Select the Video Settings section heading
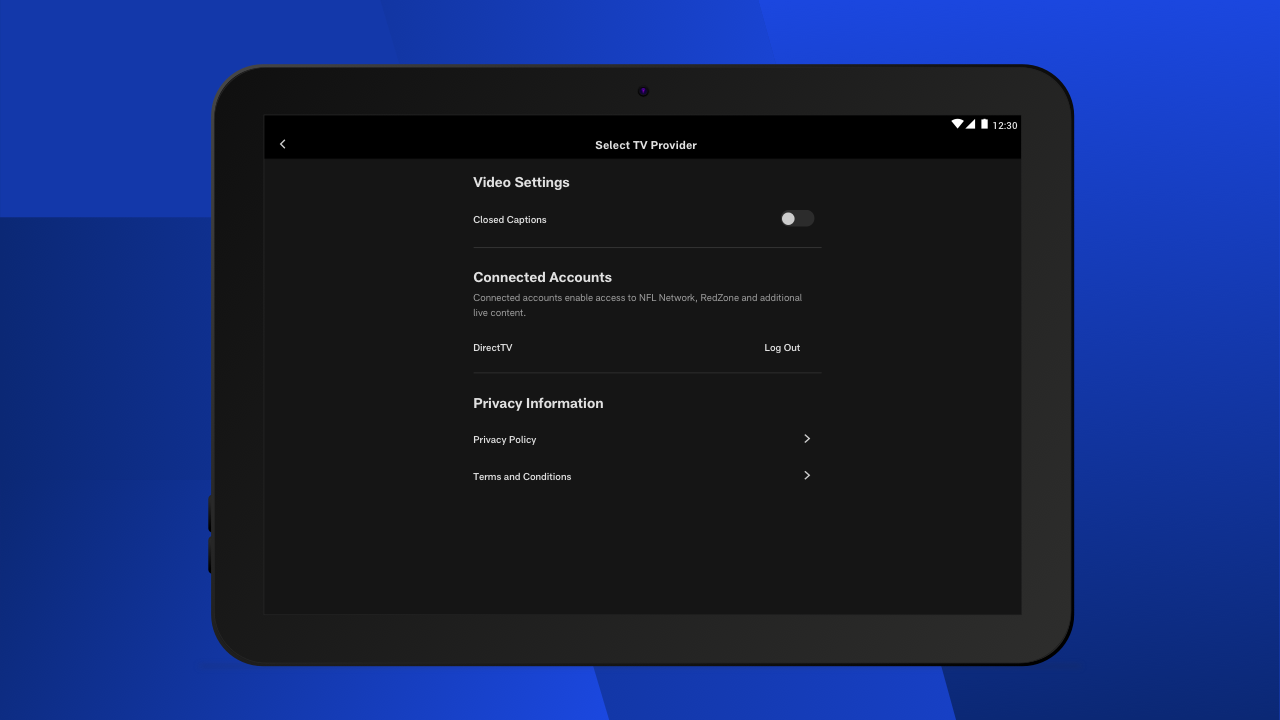The image size is (1280, 720). (x=521, y=182)
